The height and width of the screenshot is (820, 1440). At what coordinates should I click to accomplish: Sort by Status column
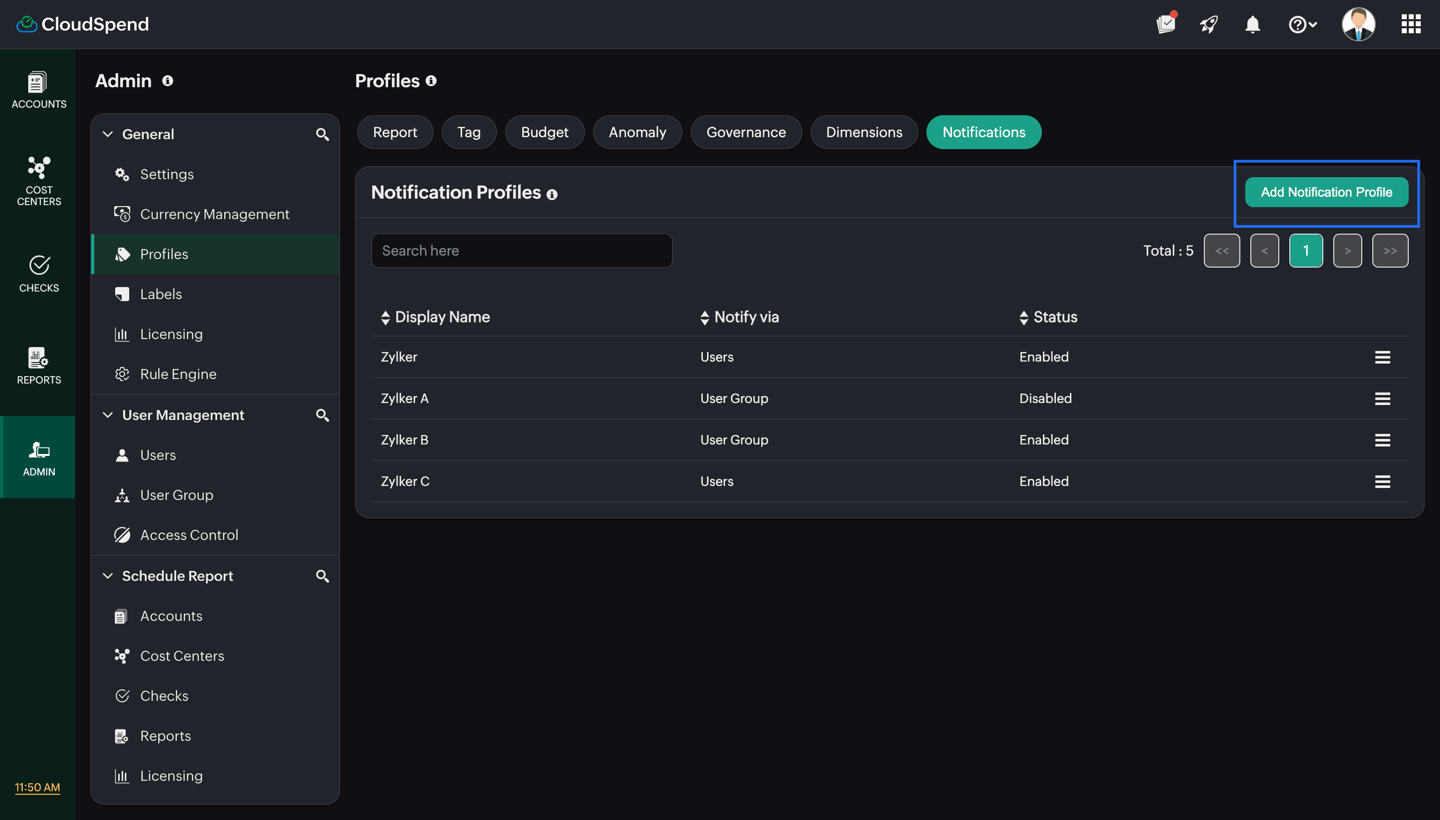pos(1048,317)
